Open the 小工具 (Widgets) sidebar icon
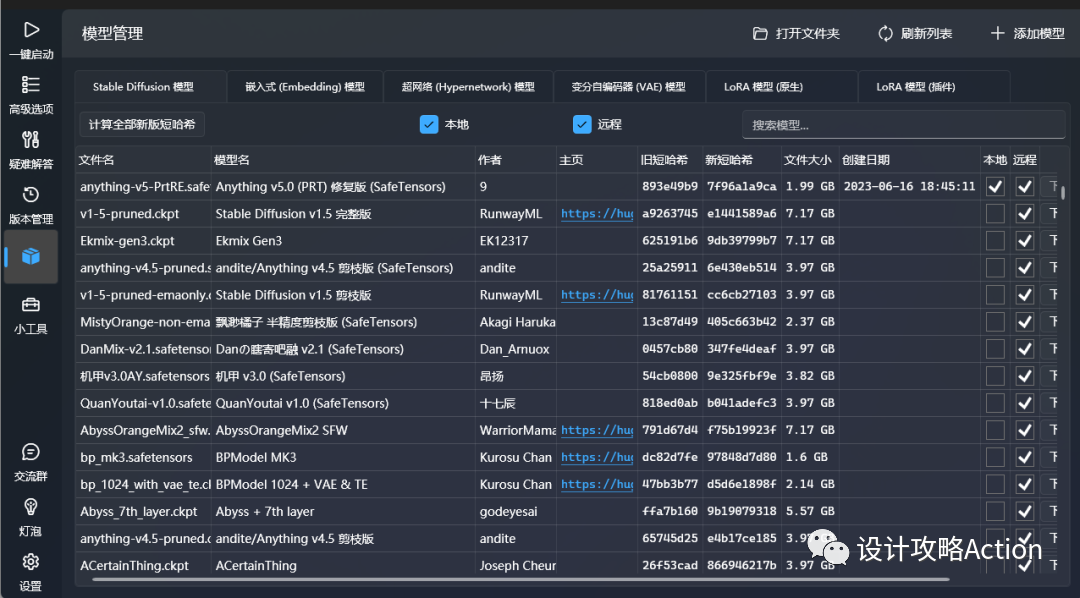 click(x=30, y=315)
